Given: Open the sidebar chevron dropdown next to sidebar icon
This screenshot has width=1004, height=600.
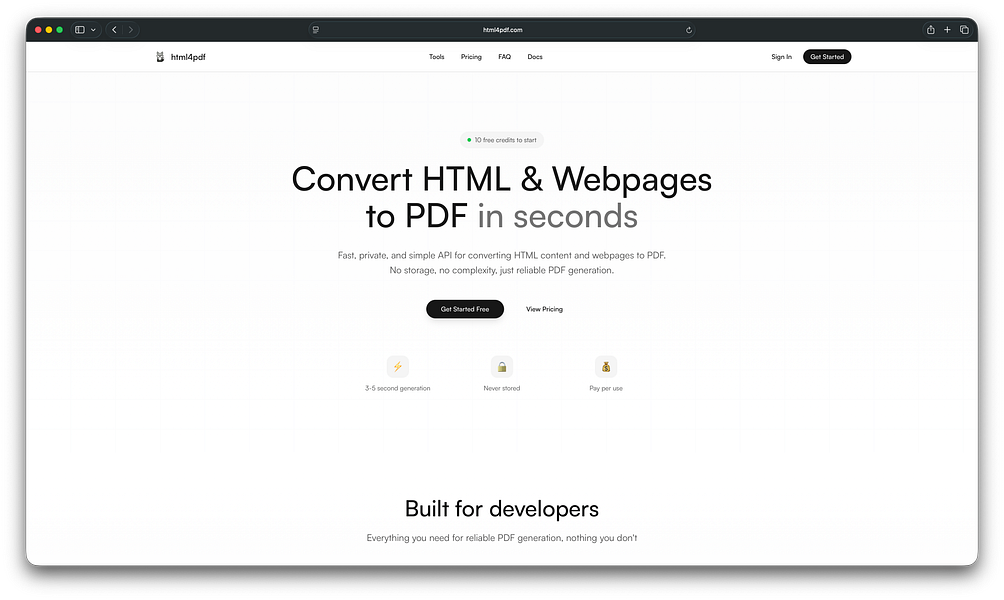Looking at the screenshot, I should (94, 29).
